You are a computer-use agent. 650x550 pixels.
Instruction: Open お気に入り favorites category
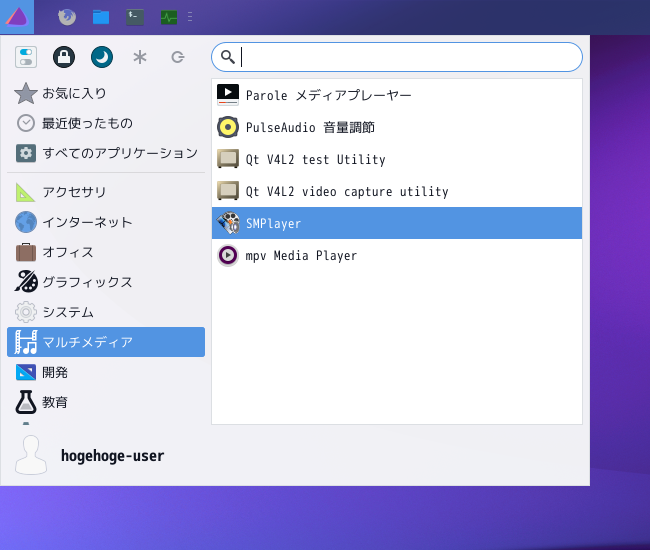106,93
